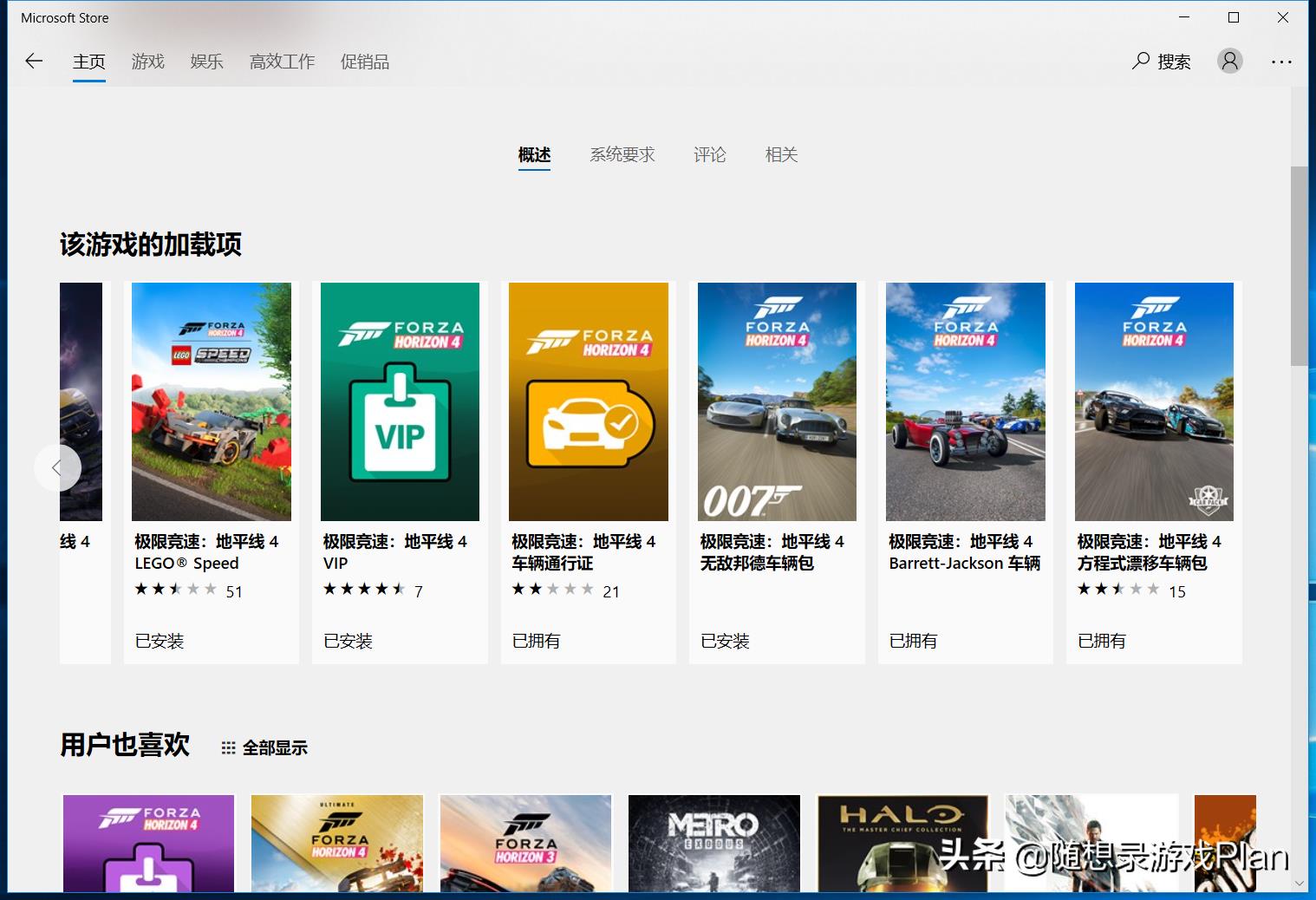Click the back arrow icon
Screen dimensions: 1316x900
pos(34,61)
